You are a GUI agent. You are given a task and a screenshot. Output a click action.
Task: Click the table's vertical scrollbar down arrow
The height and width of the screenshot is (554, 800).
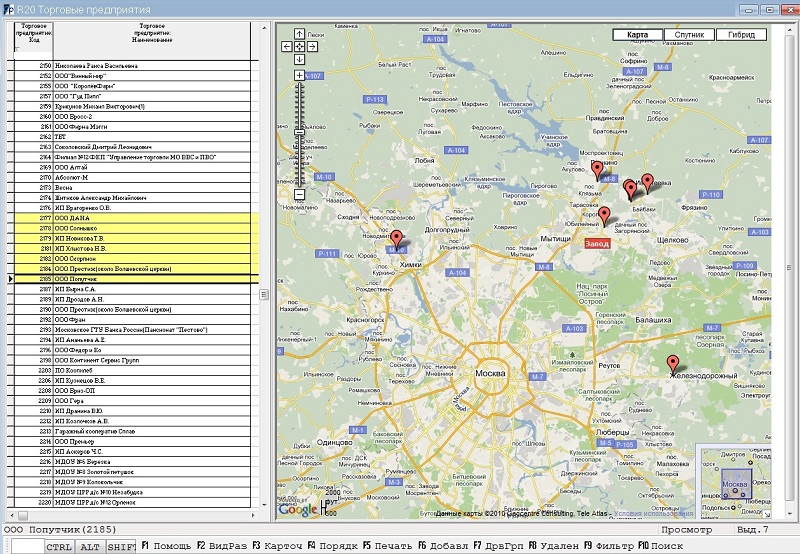(264, 505)
